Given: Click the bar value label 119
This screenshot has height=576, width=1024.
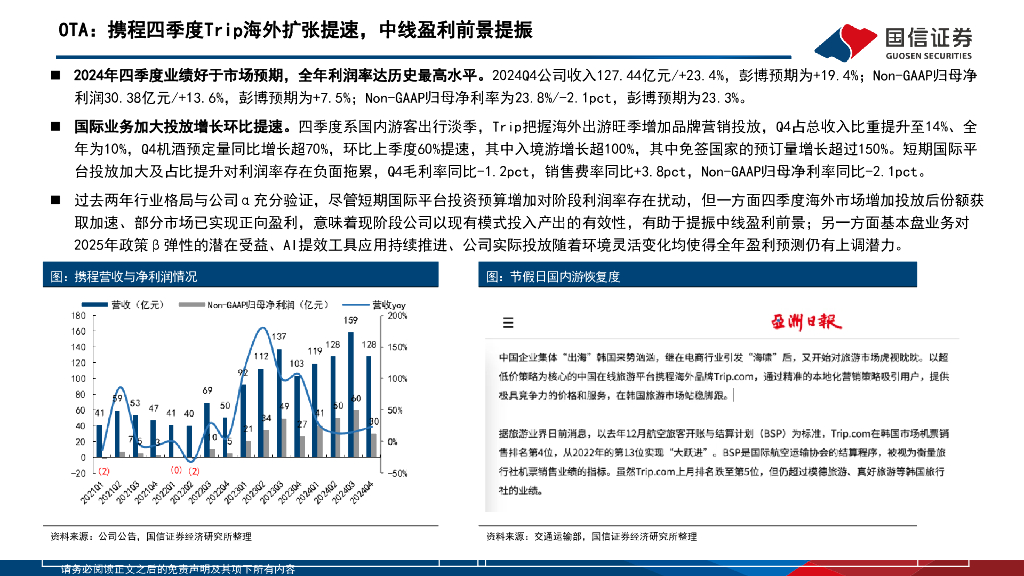Looking at the screenshot, I should point(315,351).
